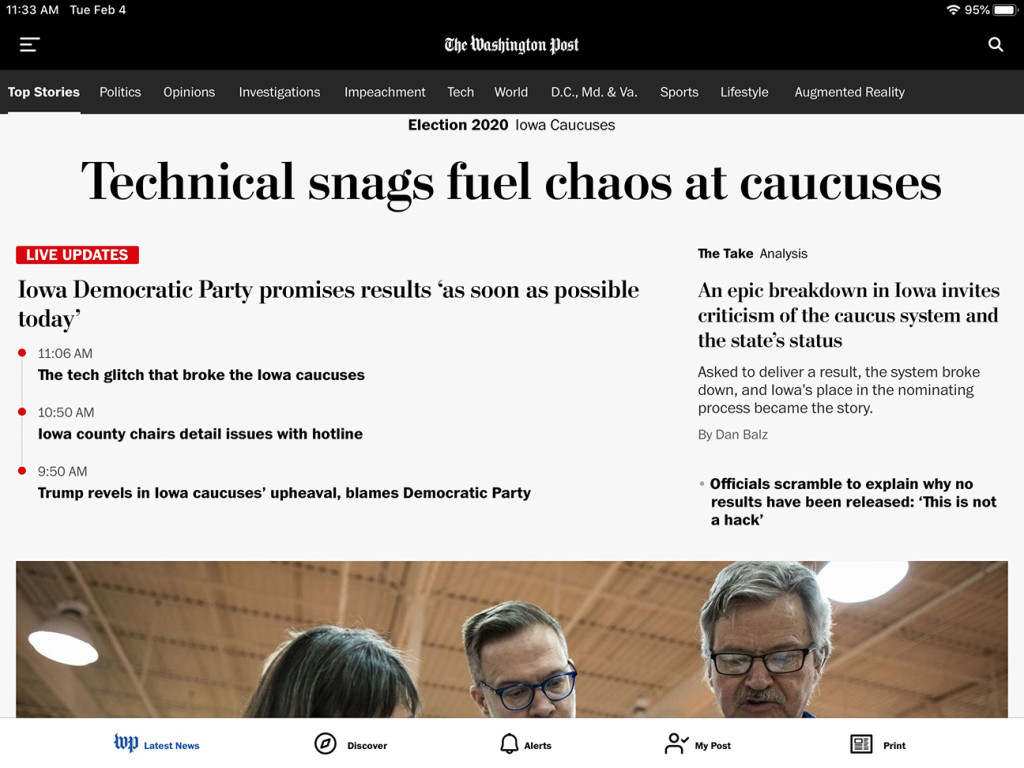
Task: Open 'Officials scramble to explain' story
Action: [x=853, y=502]
